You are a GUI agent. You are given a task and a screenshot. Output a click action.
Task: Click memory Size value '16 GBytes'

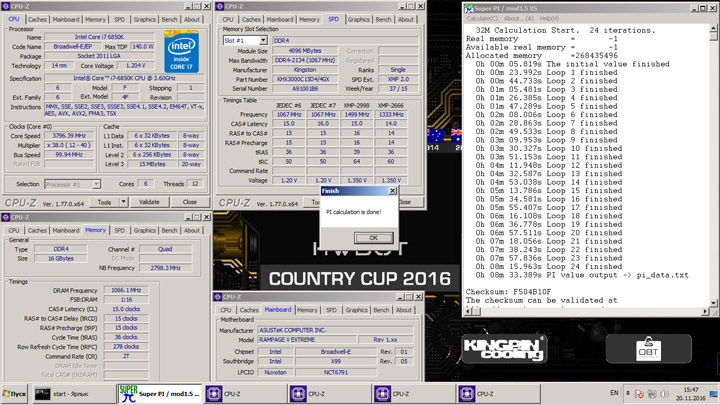61,258
